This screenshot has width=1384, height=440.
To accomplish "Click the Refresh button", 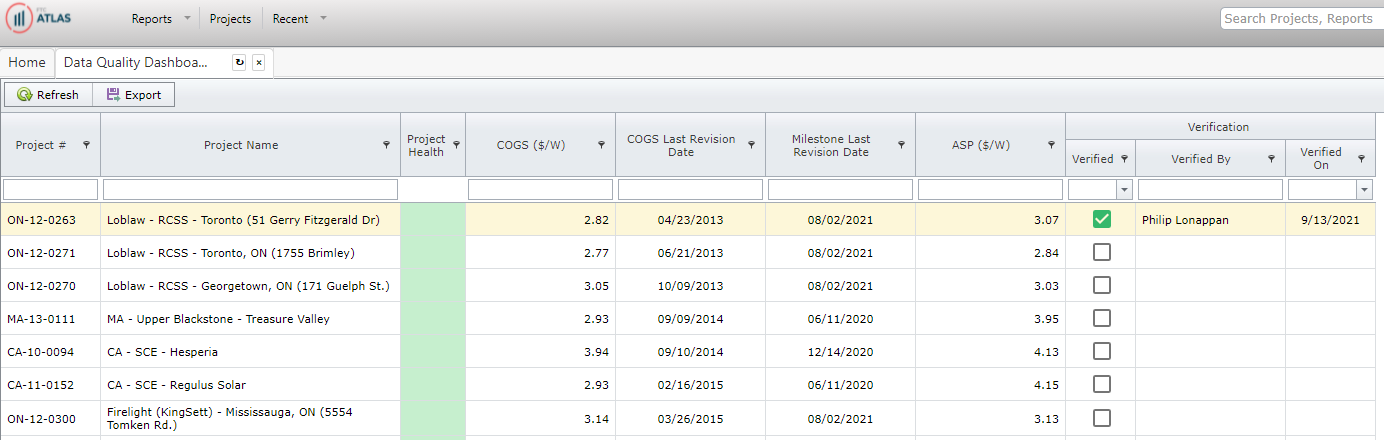I will pyautogui.click(x=48, y=95).
